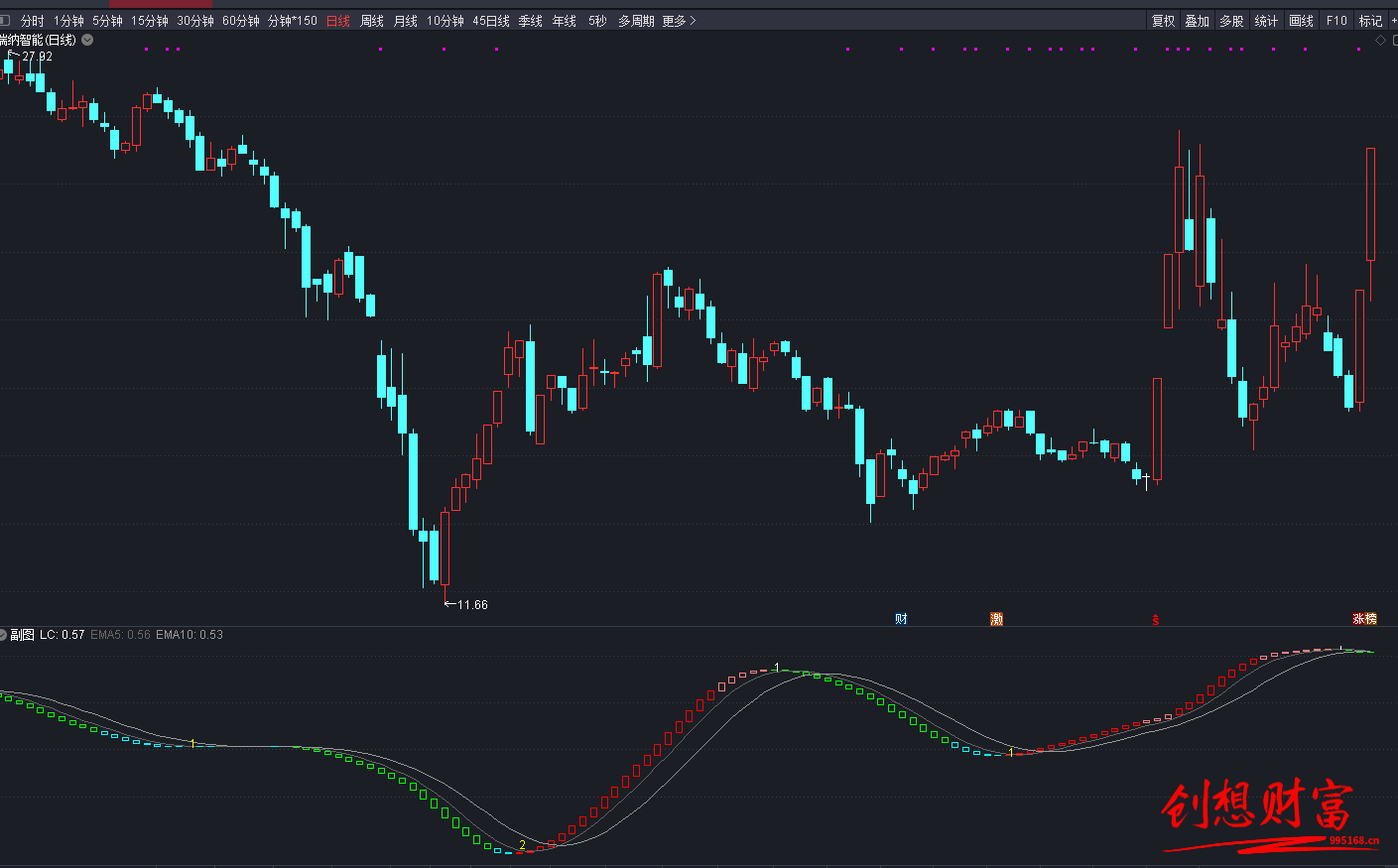The height and width of the screenshot is (868, 1398).
Task: Switch to the 分时 intraday chart period
Action: tap(33, 21)
